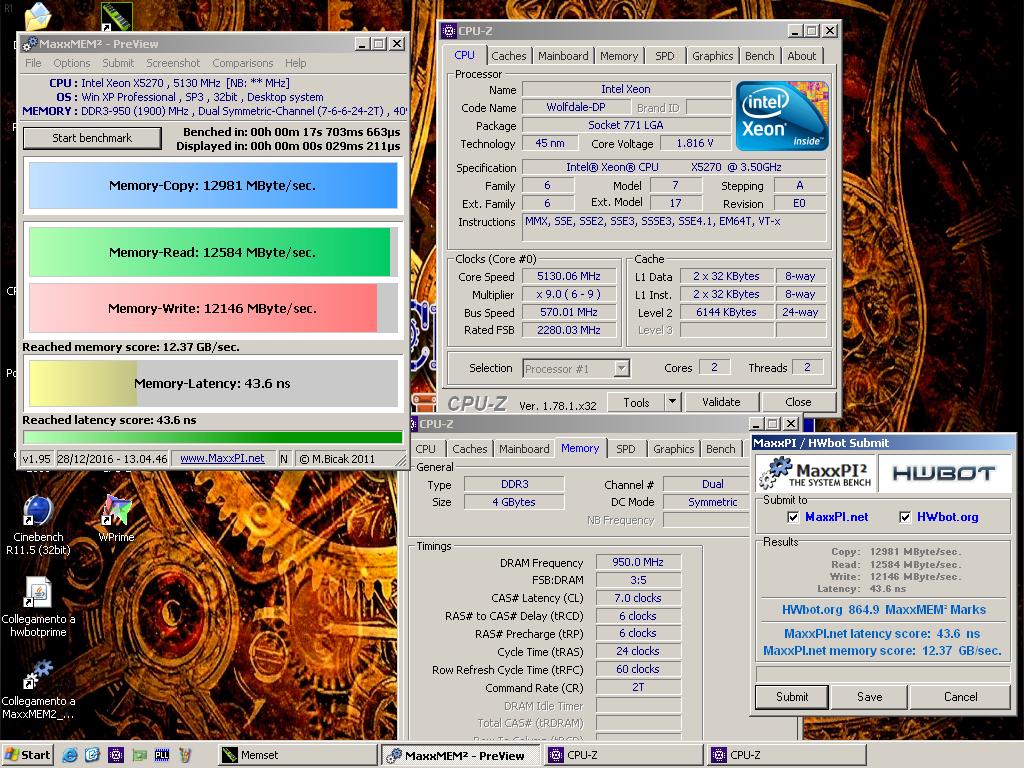Click the Tools button in CPU-Z

(x=636, y=402)
